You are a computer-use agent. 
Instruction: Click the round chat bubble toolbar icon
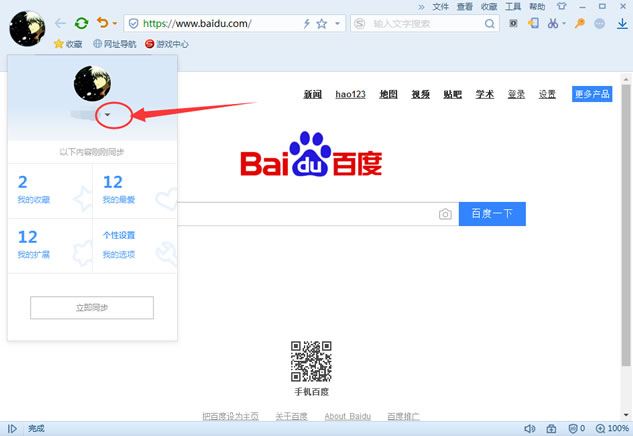point(600,23)
